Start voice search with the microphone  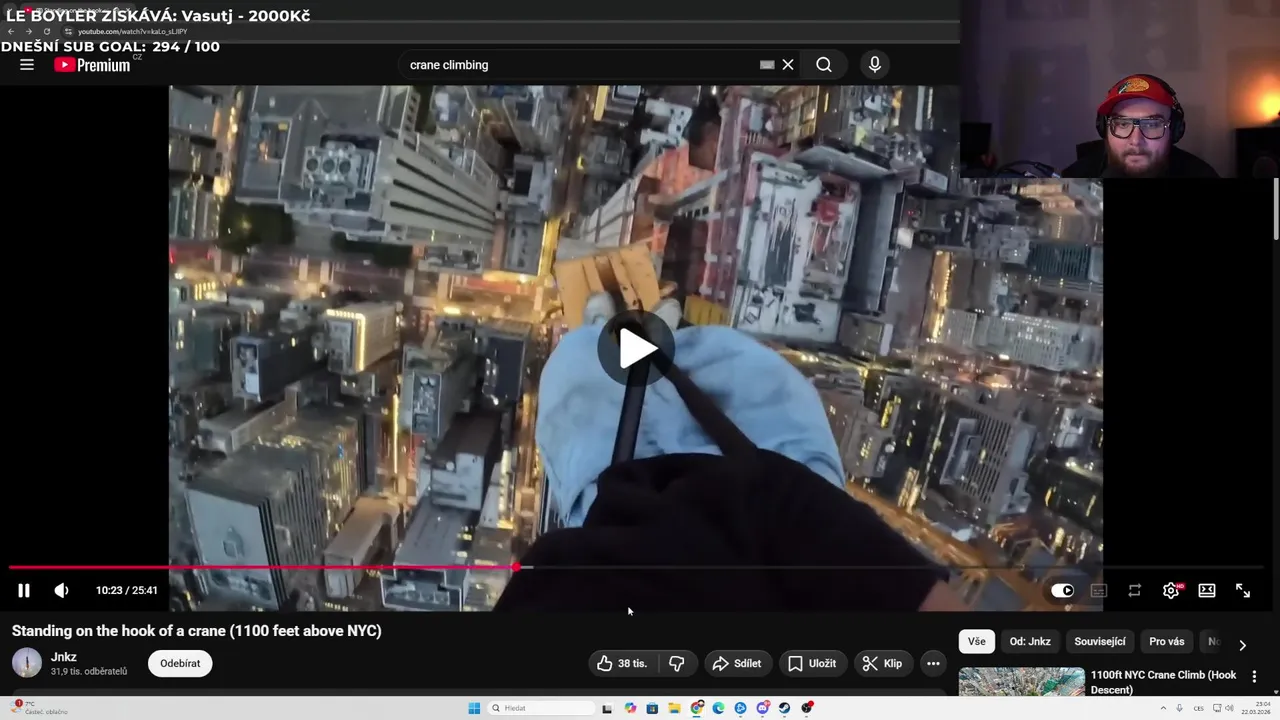(x=875, y=65)
